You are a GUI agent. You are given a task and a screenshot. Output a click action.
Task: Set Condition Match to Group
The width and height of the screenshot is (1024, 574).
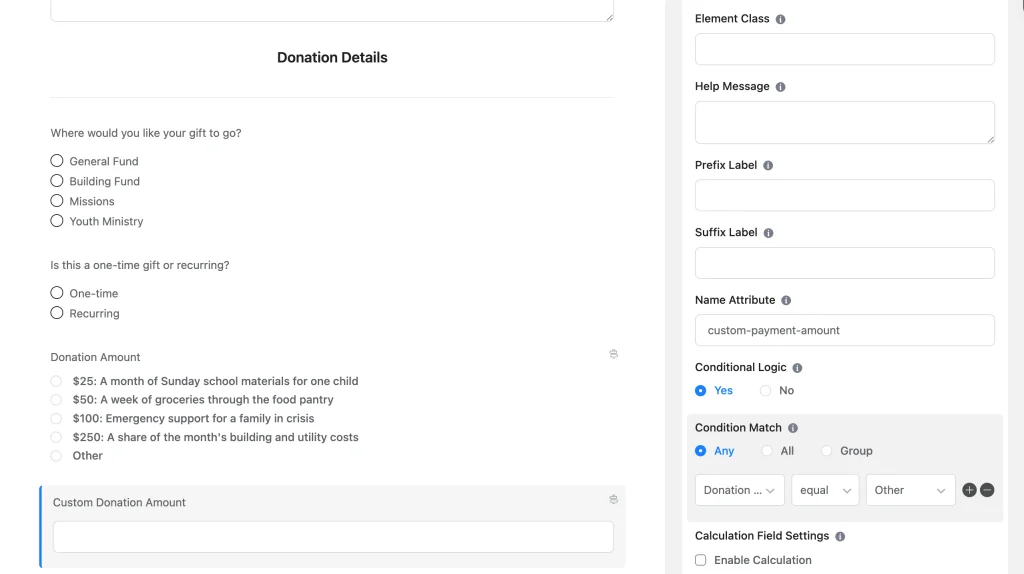pos(827,451)
